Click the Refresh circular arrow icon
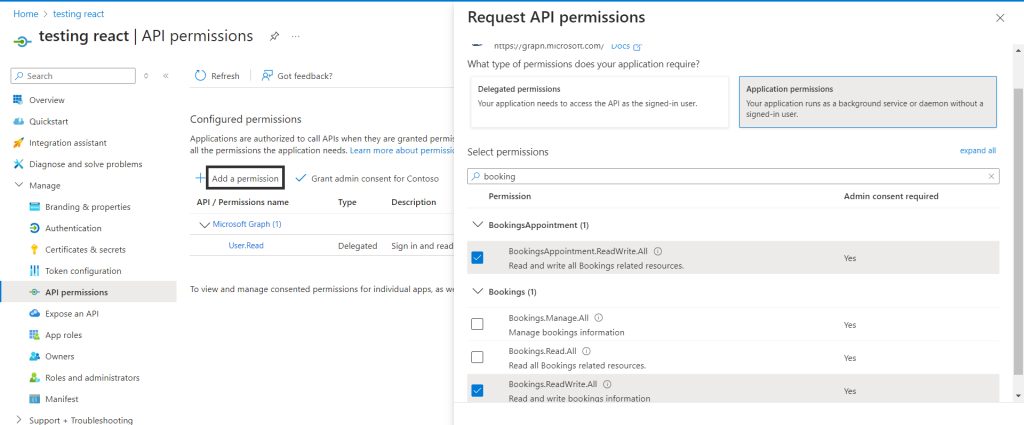Image resolution: width=1024 pixels, height=425 pixels. pyautogui.click(x=200, y=76)
